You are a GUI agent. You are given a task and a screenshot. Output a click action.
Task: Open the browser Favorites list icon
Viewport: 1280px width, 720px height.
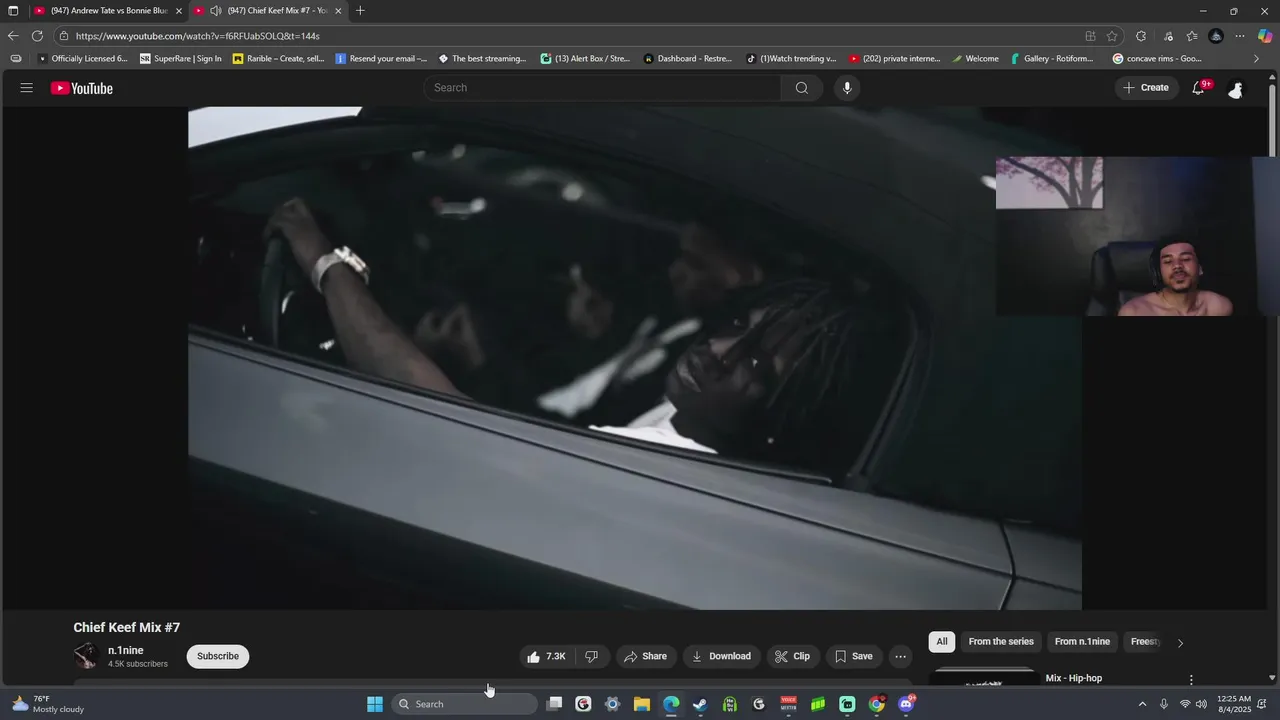1192,36
